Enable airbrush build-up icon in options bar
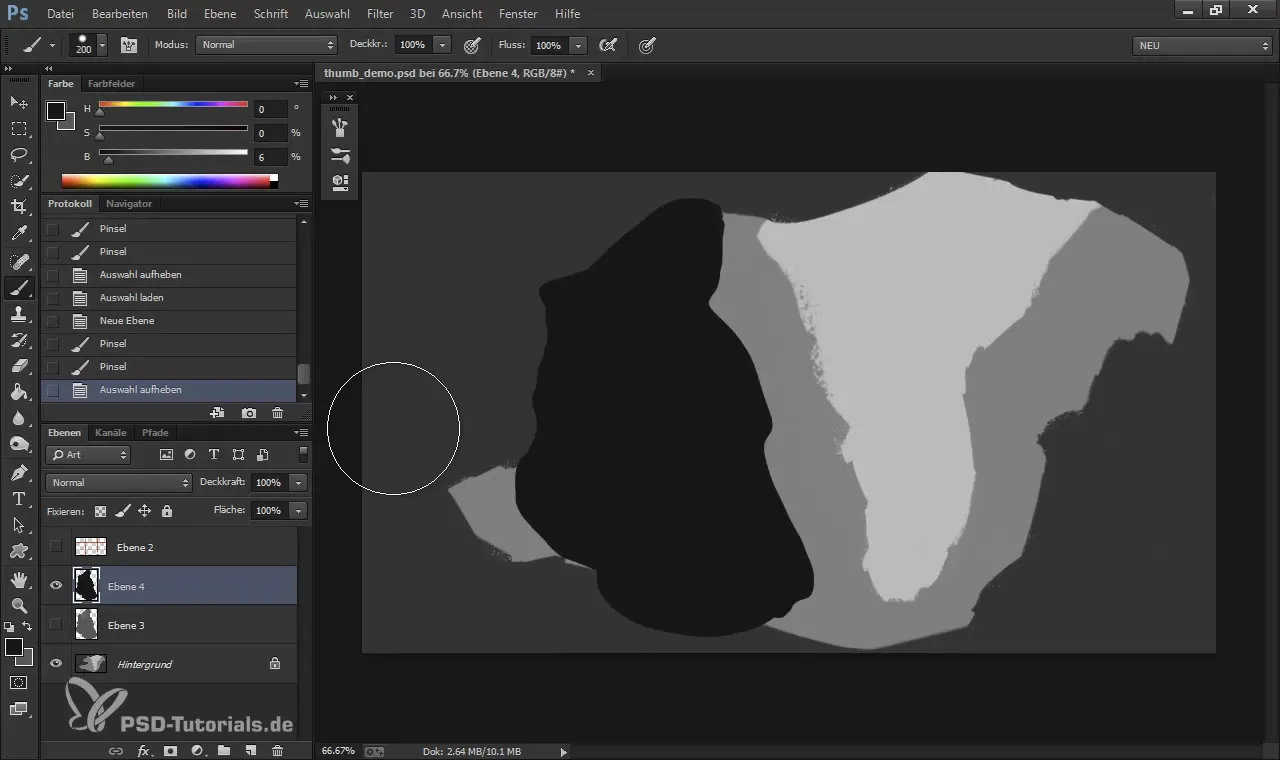Image resolution: width=1280 pixels, height=760 pixels. coord(607,45)
